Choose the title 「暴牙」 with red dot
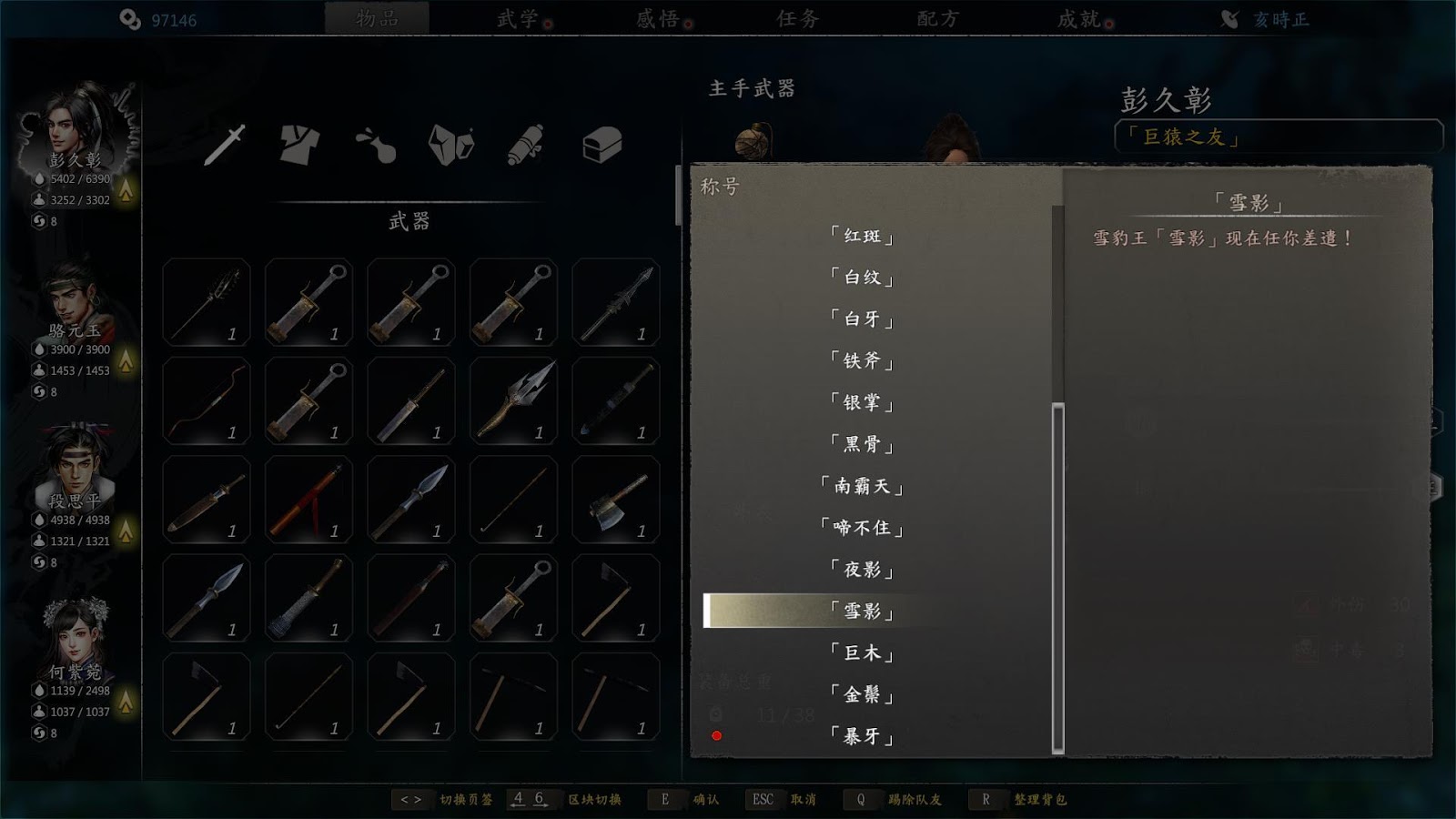Screen dimensions: 1456x819 (862, 736)
